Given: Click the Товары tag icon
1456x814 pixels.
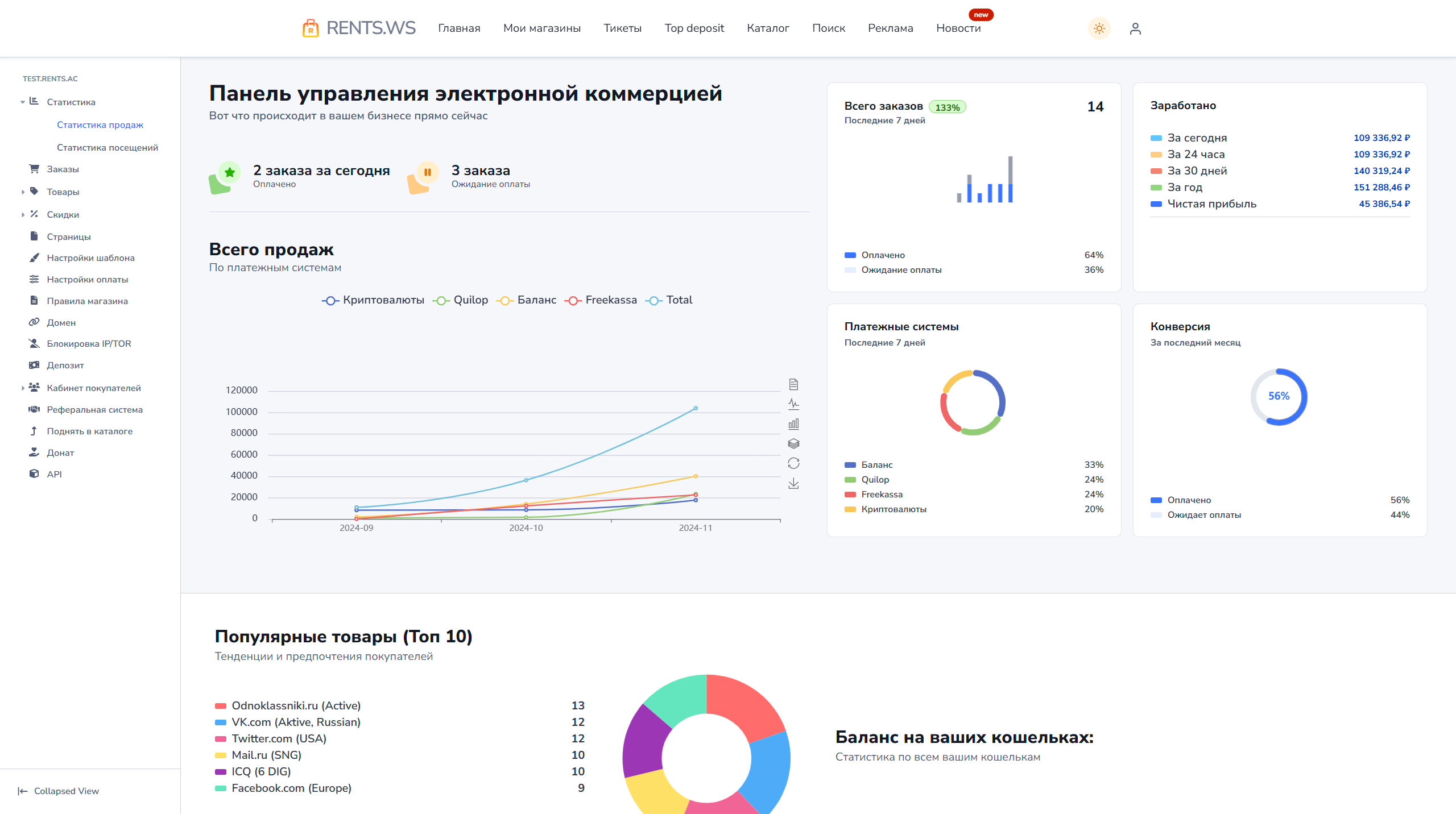Looking at the screenshot, I should click(x=34, y=192).
